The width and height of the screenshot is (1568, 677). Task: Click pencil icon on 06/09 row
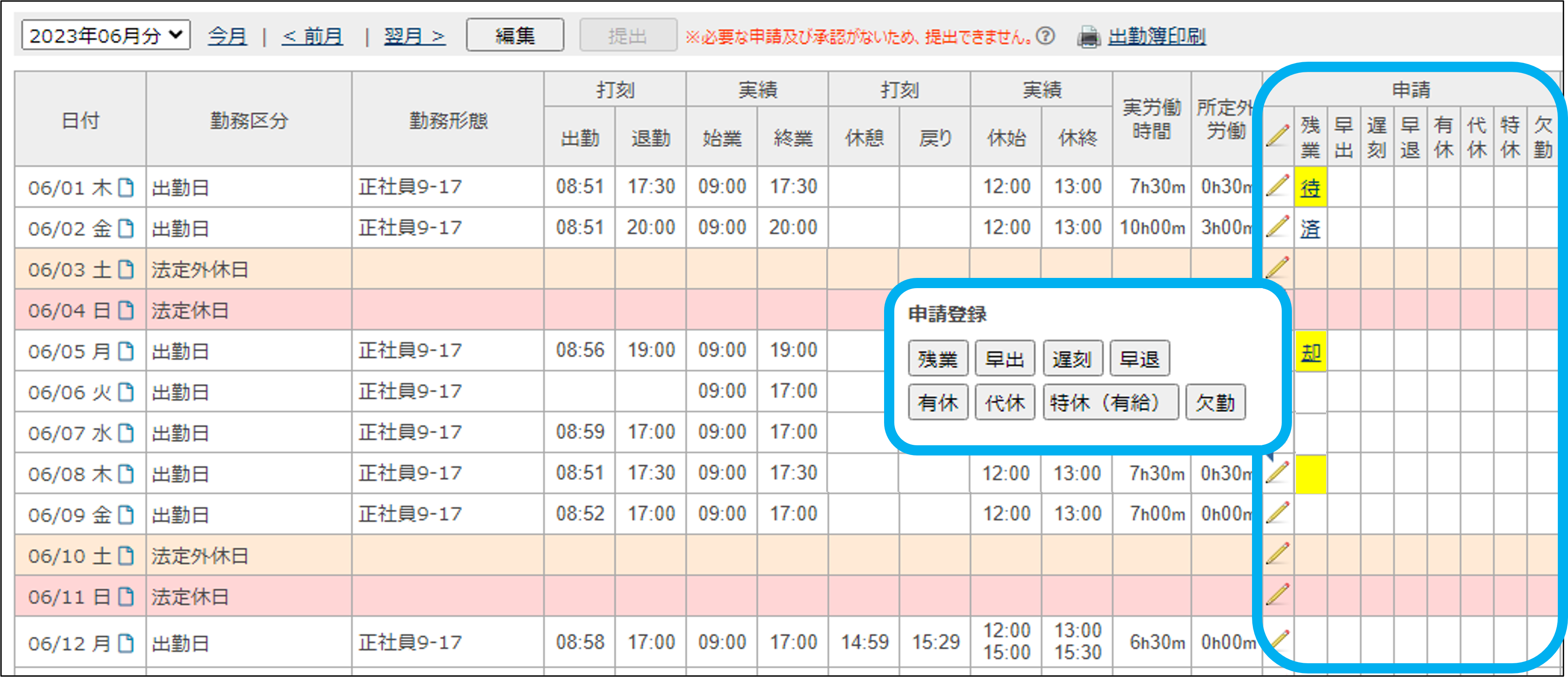[x=1278, y=513]
